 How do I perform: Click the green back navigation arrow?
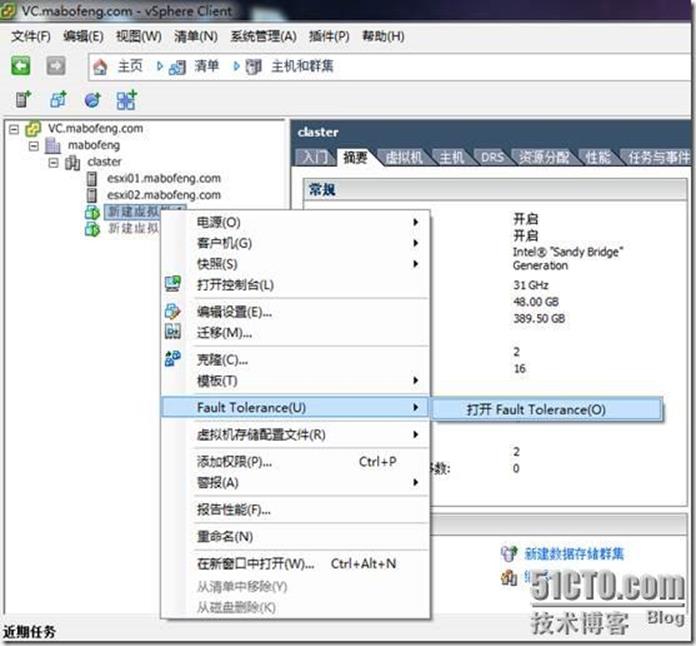[20, 66]
